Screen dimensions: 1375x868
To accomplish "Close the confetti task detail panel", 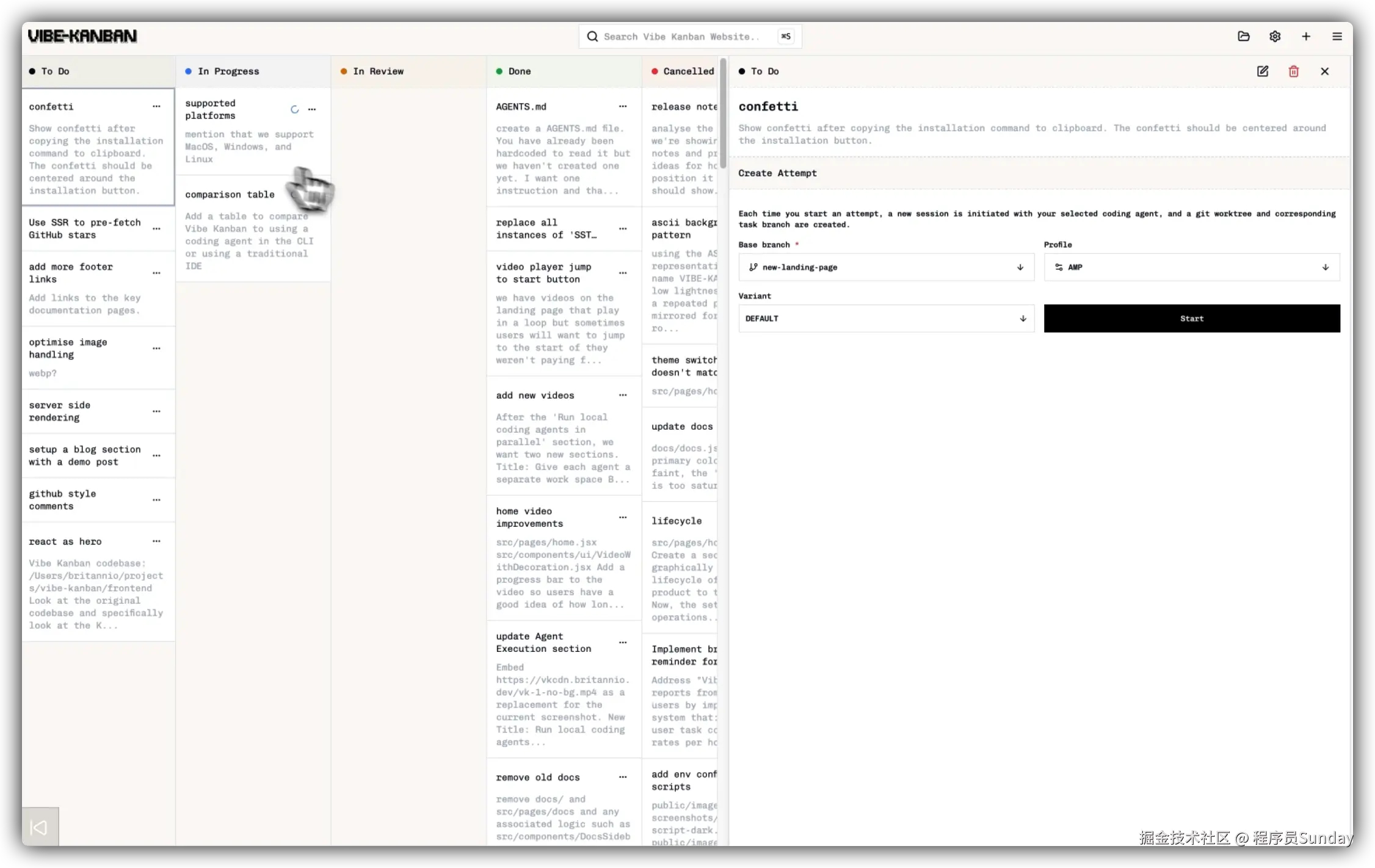I will pyautogui.click(x=1325, y=71).
